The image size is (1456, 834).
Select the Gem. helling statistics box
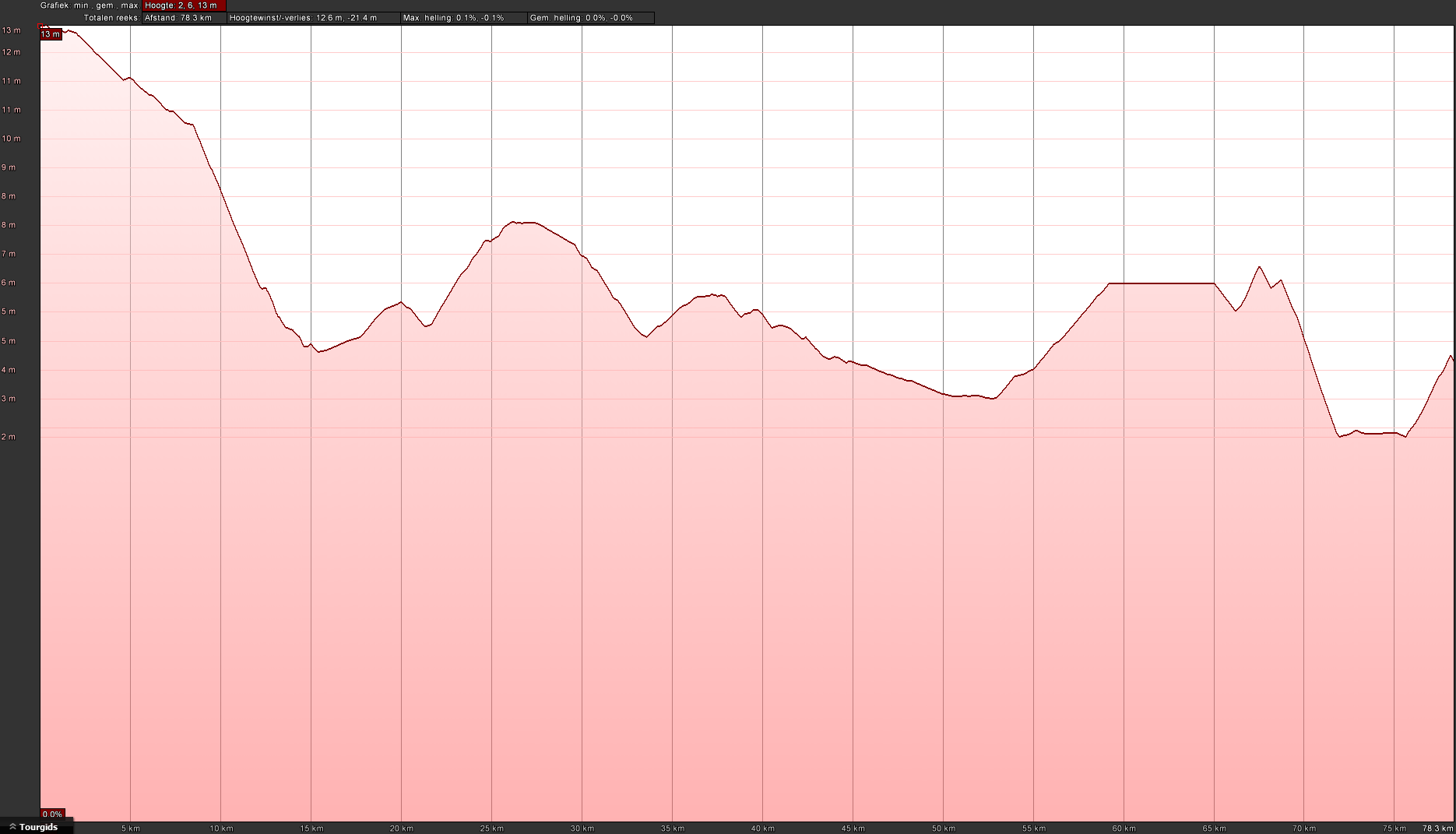[x=590, y=18]
